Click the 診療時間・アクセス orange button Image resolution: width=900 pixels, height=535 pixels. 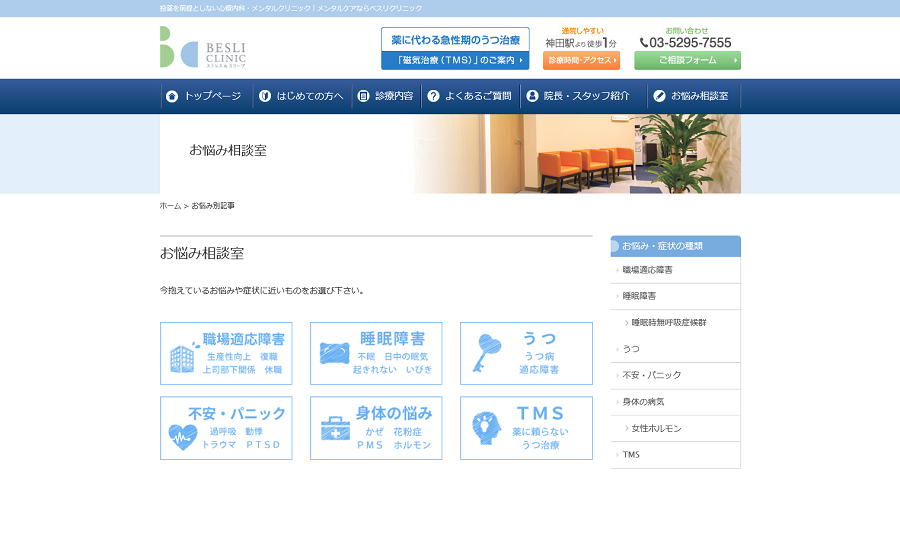tap(581, 60)
